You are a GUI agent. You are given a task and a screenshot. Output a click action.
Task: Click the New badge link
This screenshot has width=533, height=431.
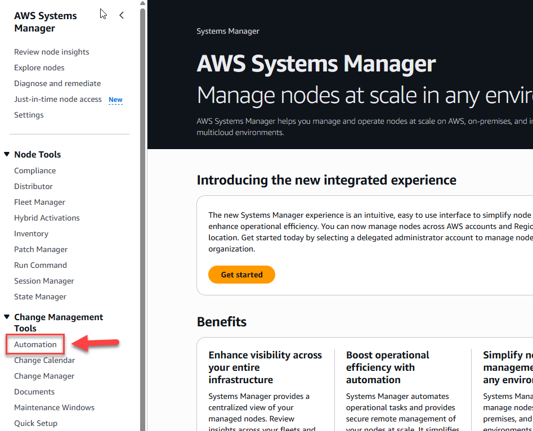(x=116, y=100)
